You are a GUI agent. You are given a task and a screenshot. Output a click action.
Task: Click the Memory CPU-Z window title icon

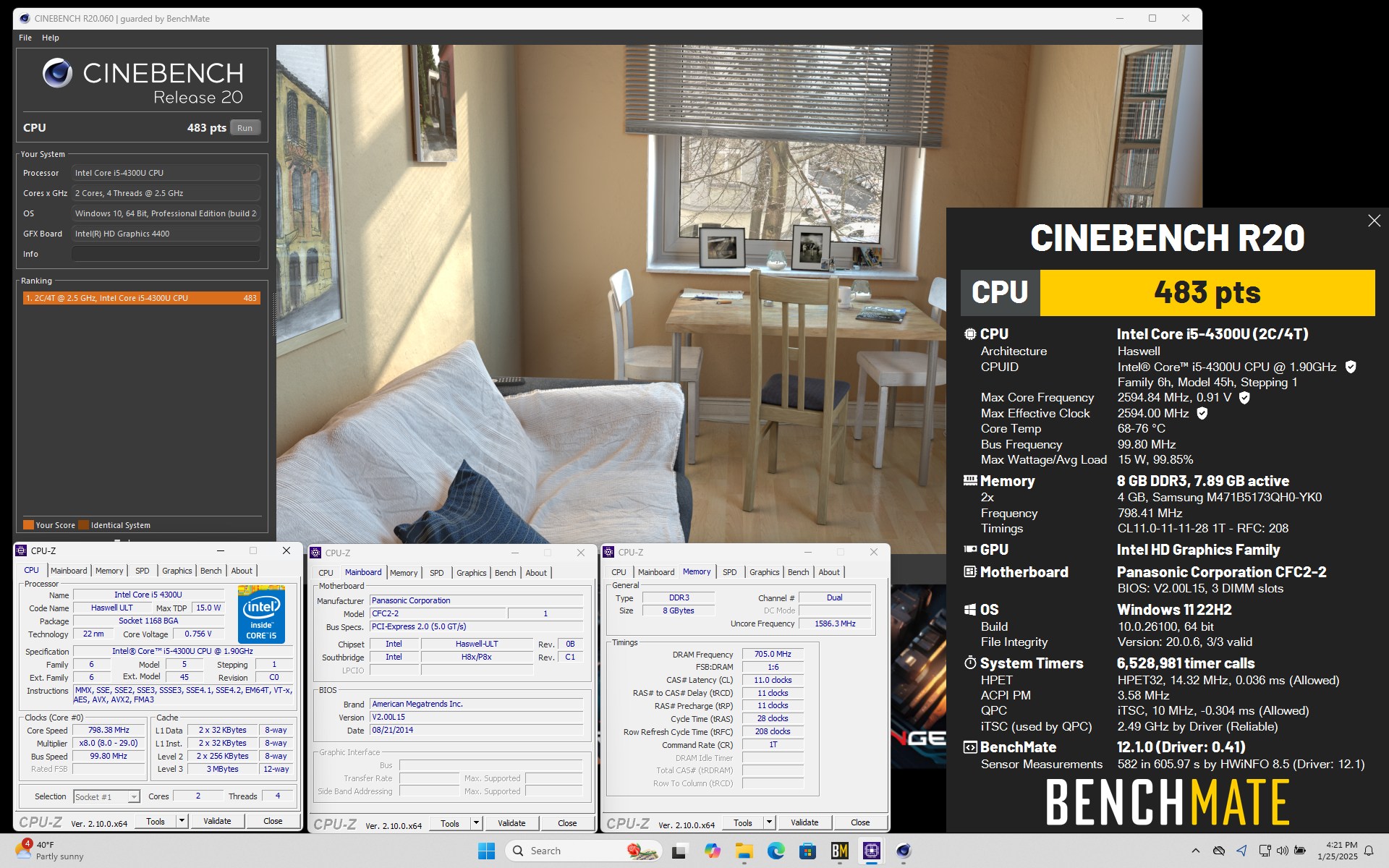pos(608,553)
